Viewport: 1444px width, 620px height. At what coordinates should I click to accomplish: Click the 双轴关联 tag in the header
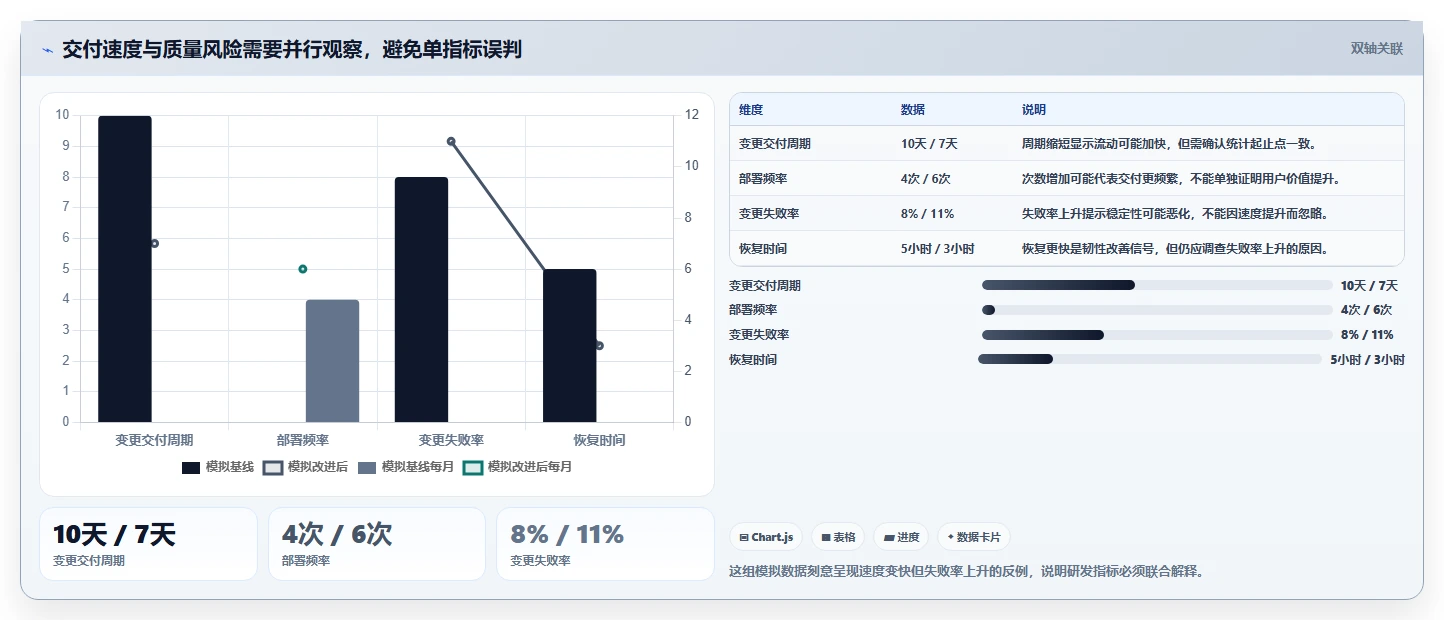point(1377,48)
